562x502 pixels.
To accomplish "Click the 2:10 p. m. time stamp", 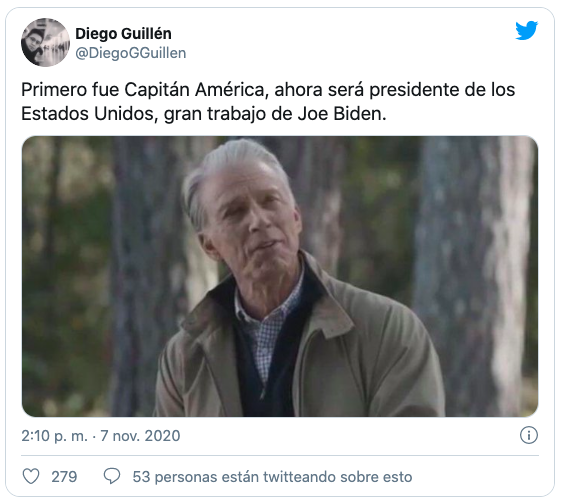I will [54, 436].
